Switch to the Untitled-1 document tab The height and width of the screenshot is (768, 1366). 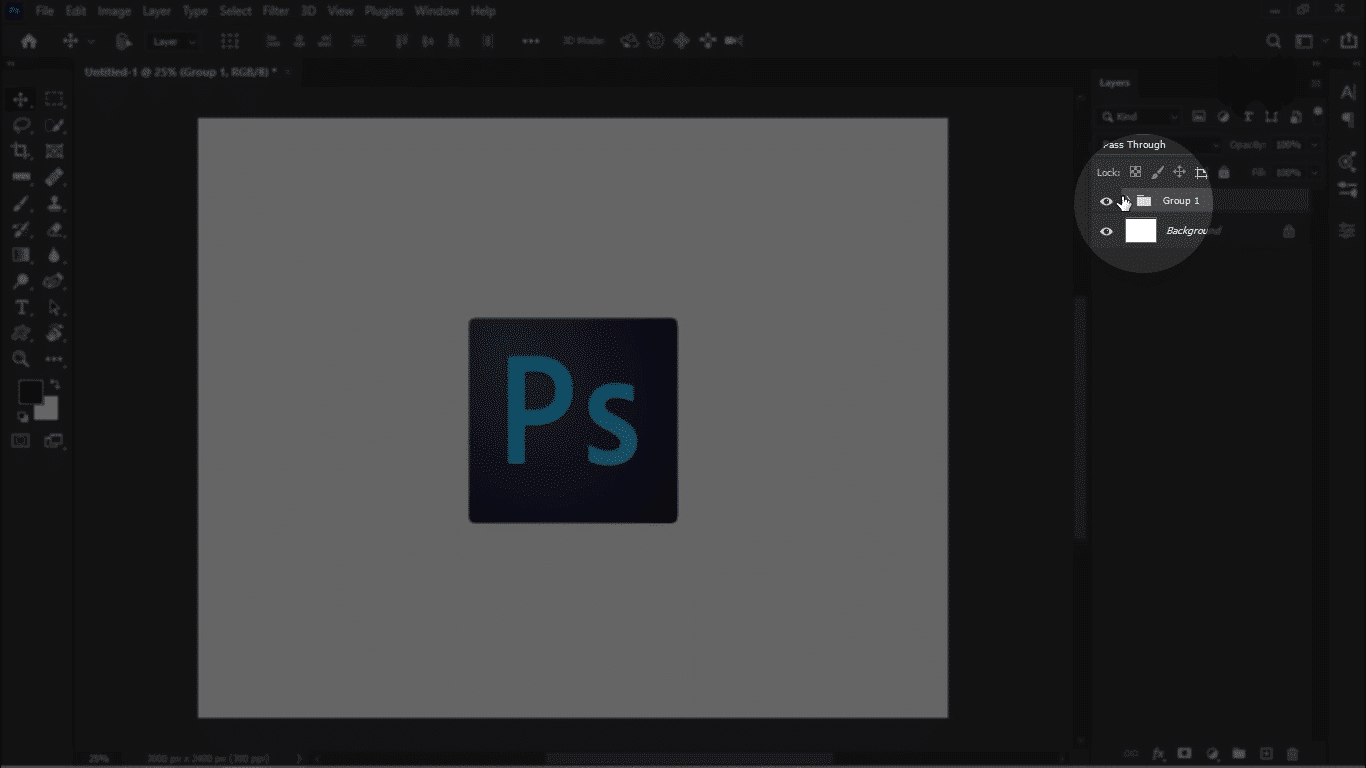click(187, 72)
